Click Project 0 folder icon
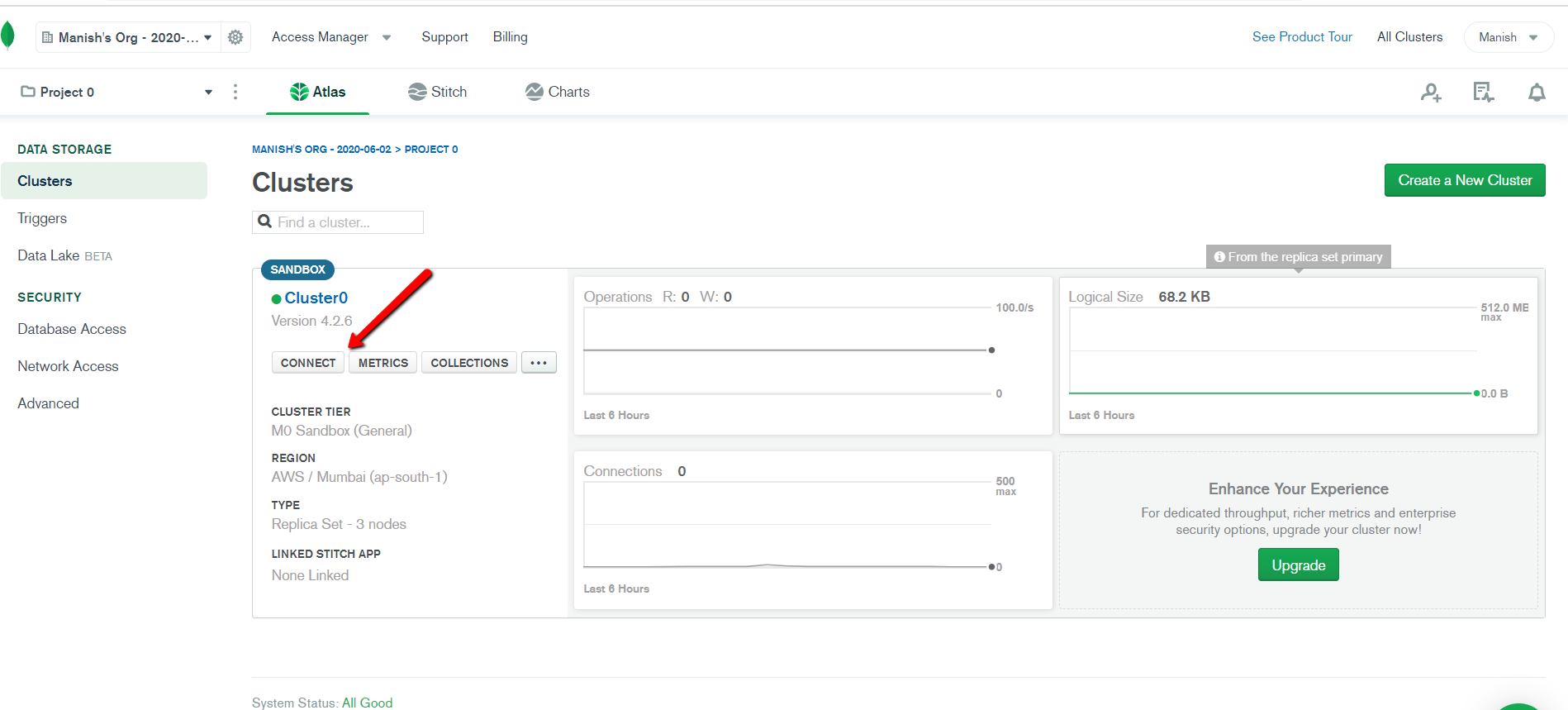 click(28, 92)
